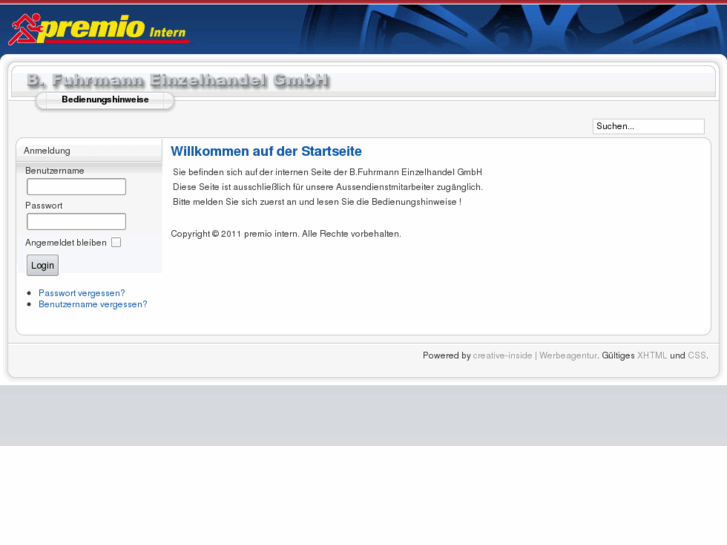
Task: Click the Willkommen auf der Startseite heading
Action: (266, 151)
